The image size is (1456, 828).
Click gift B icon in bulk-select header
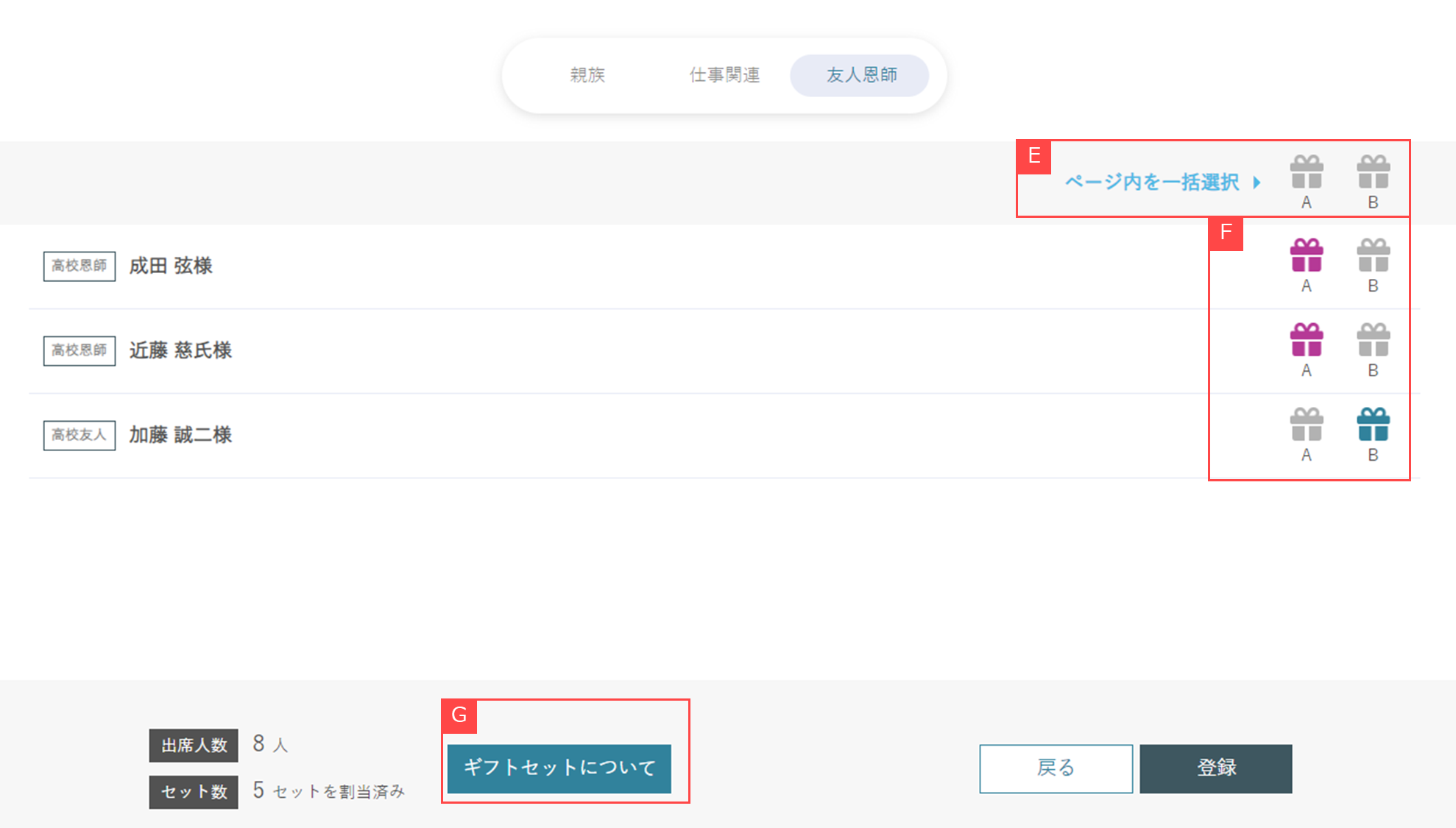coord(1372,171)
